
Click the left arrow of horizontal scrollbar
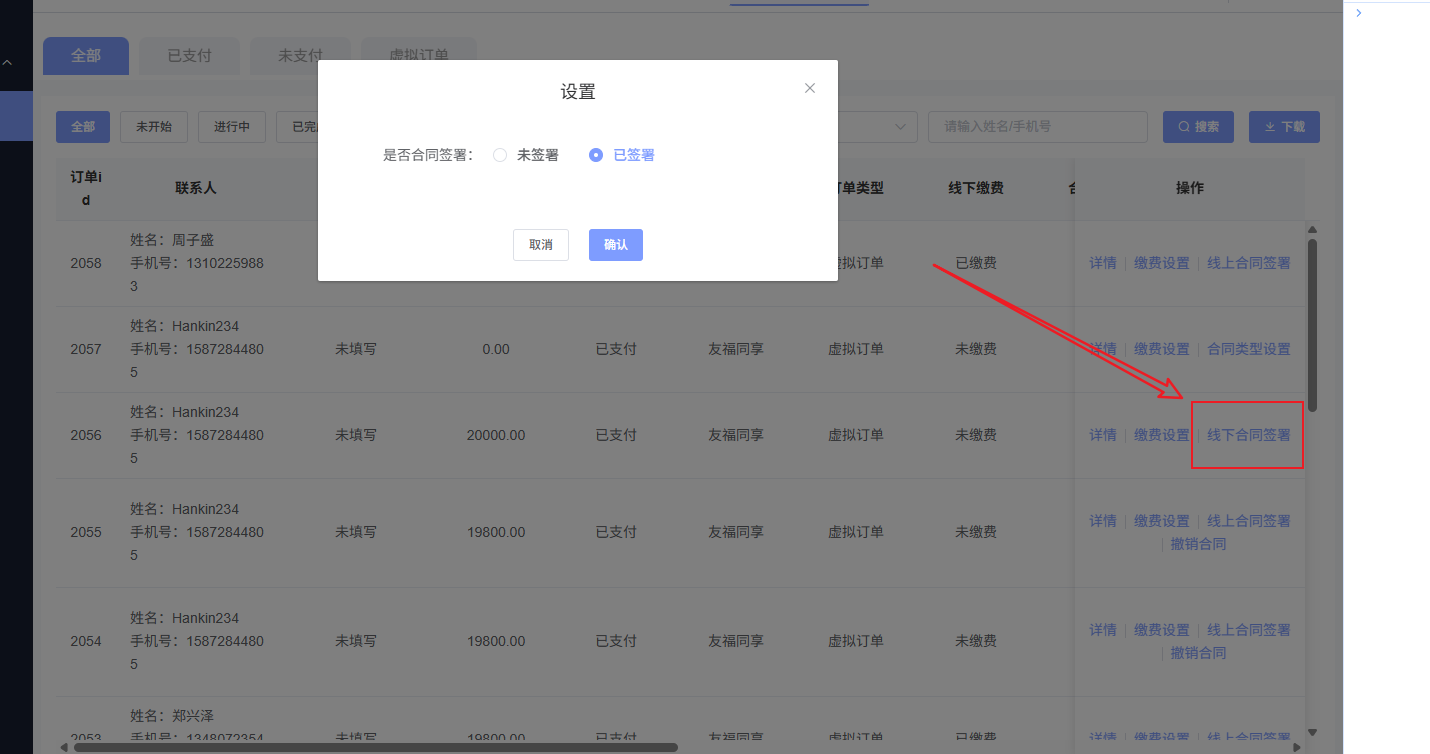(x=64, y=747)
